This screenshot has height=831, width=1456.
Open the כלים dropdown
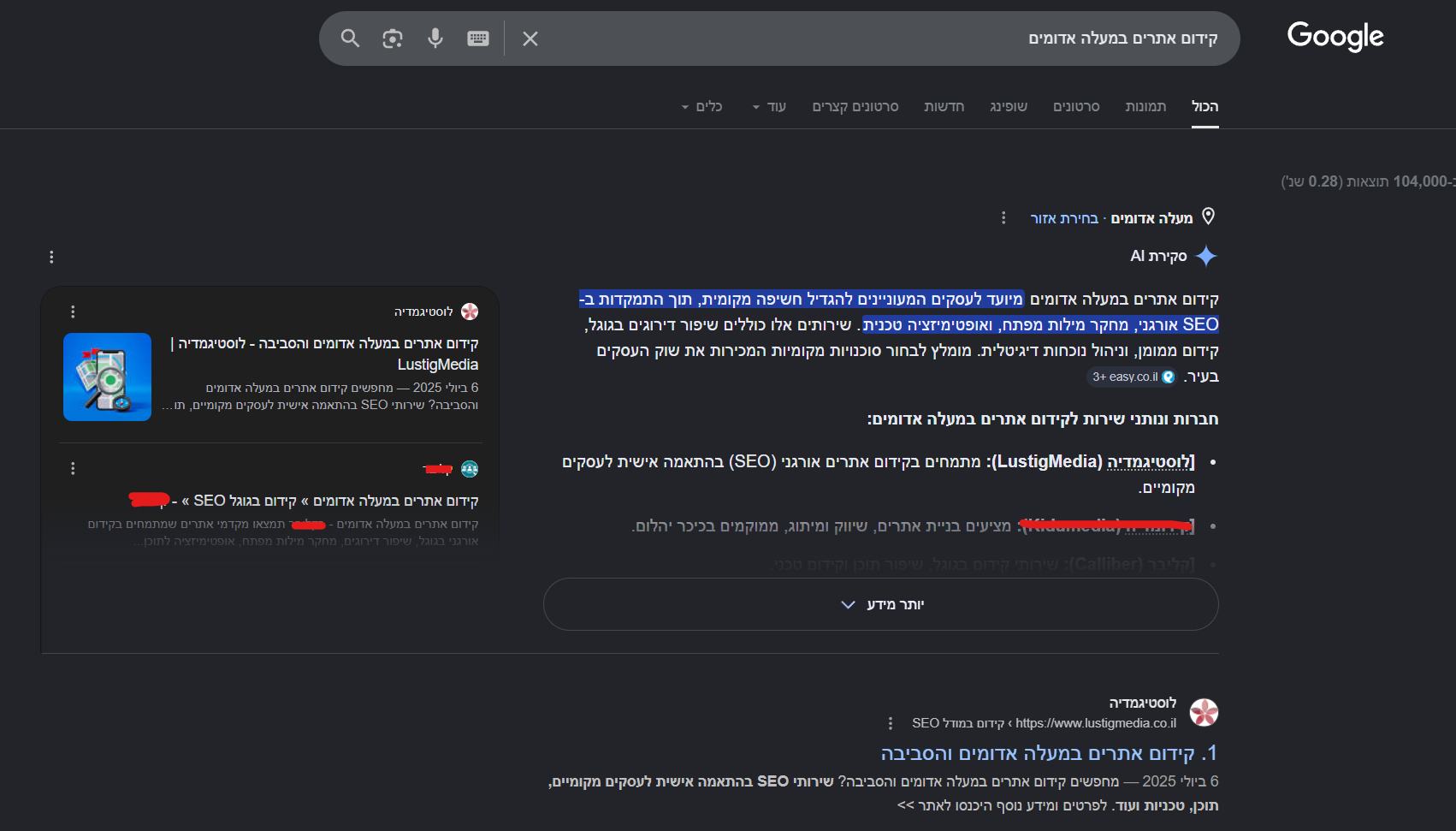702,106
